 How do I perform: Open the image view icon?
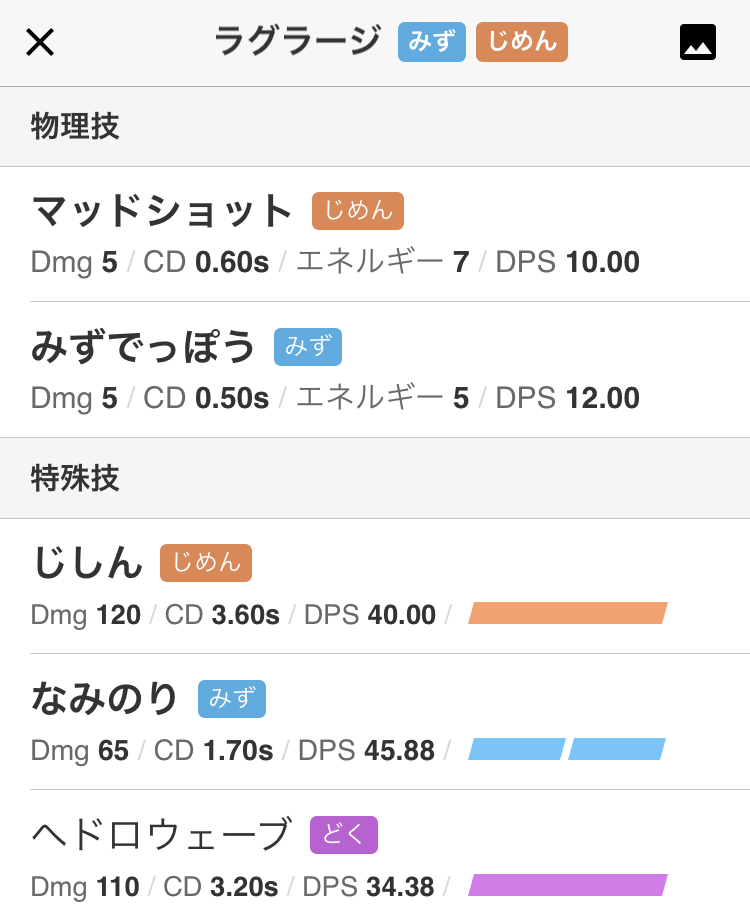(x=697, y=42)
